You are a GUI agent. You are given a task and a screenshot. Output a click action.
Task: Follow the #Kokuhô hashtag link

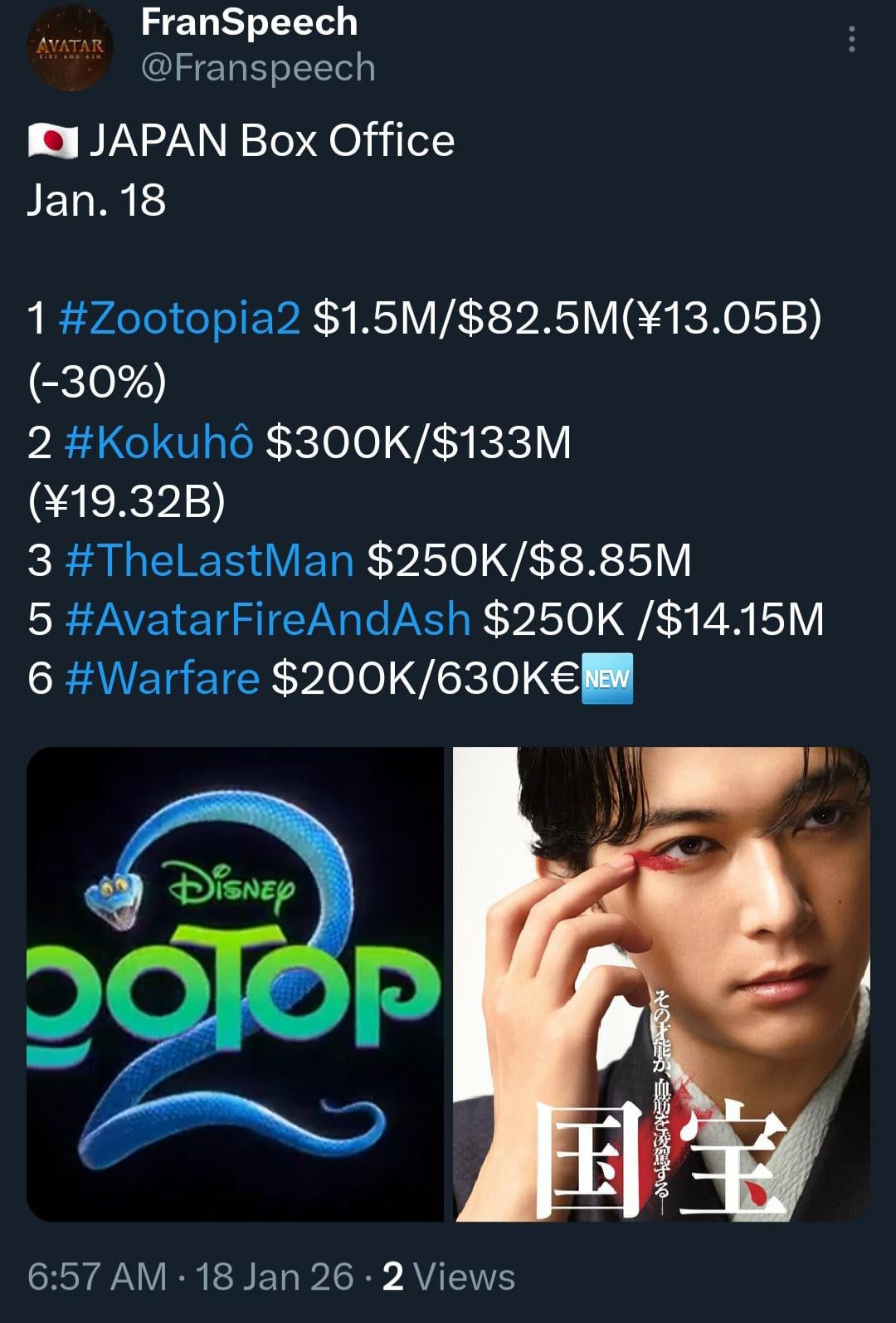158,442
